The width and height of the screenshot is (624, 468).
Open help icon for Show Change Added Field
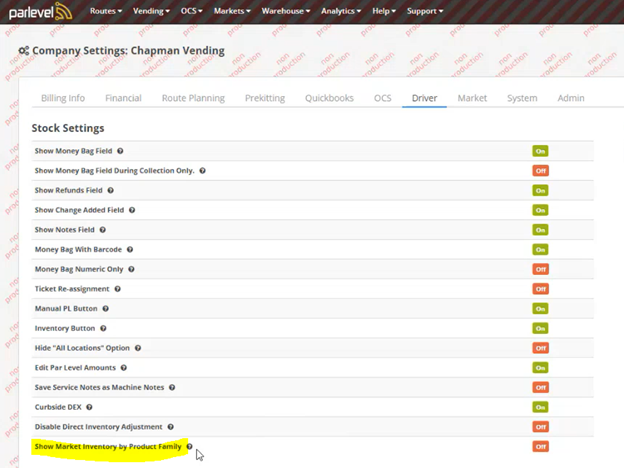[132, 210]
